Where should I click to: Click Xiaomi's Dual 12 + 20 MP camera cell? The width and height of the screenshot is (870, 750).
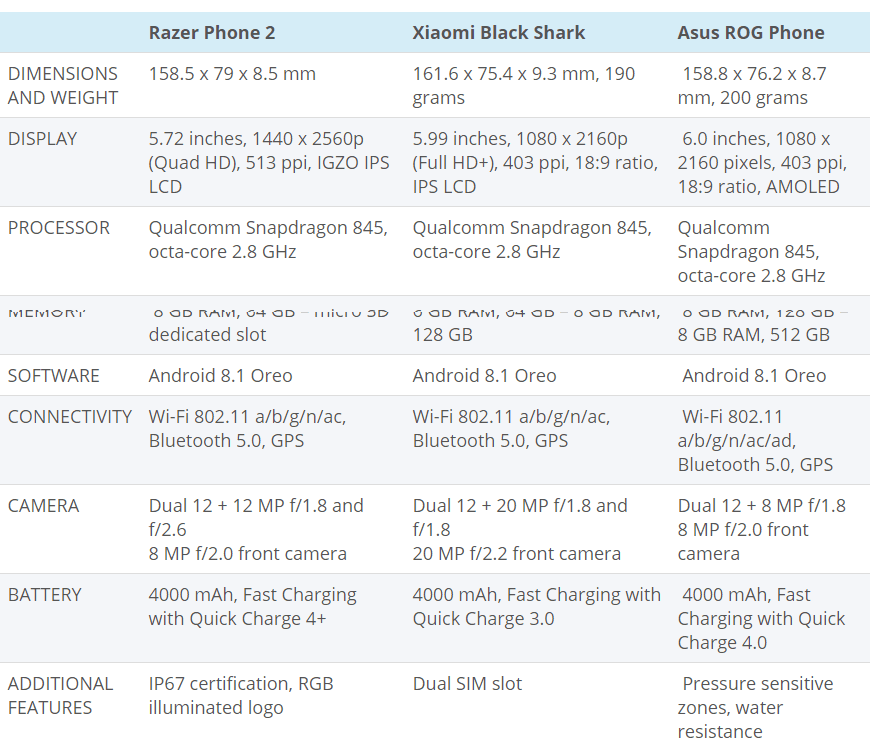click(x=520, y=529)
